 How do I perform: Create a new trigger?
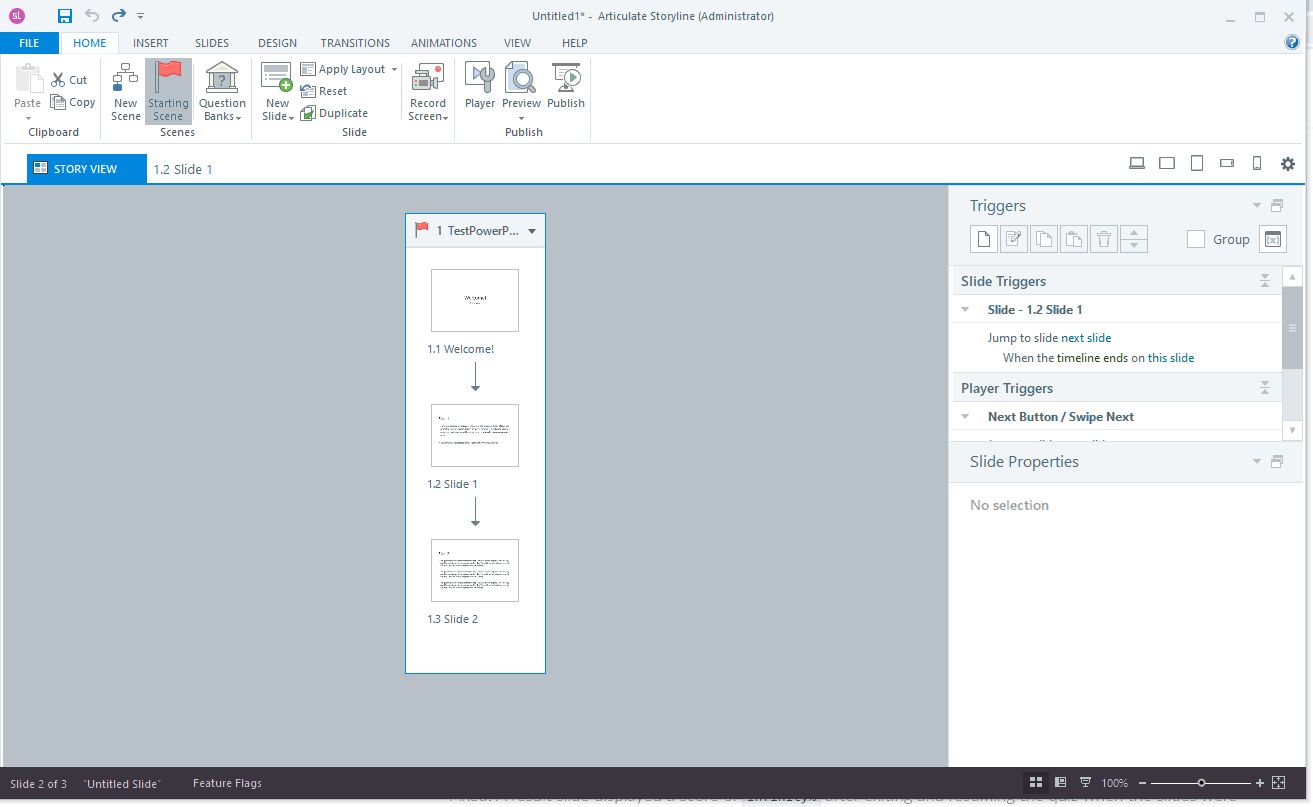tap(983, 238)
